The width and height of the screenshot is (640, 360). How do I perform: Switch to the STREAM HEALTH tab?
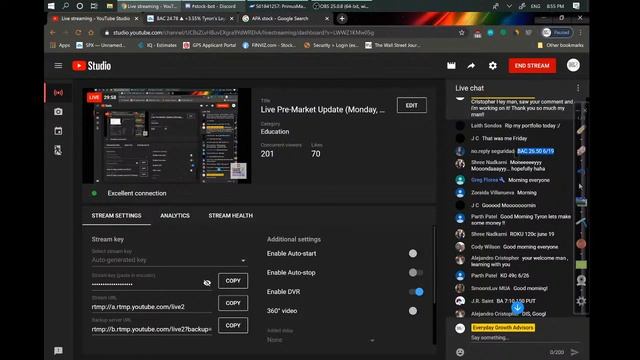[231, 216]
